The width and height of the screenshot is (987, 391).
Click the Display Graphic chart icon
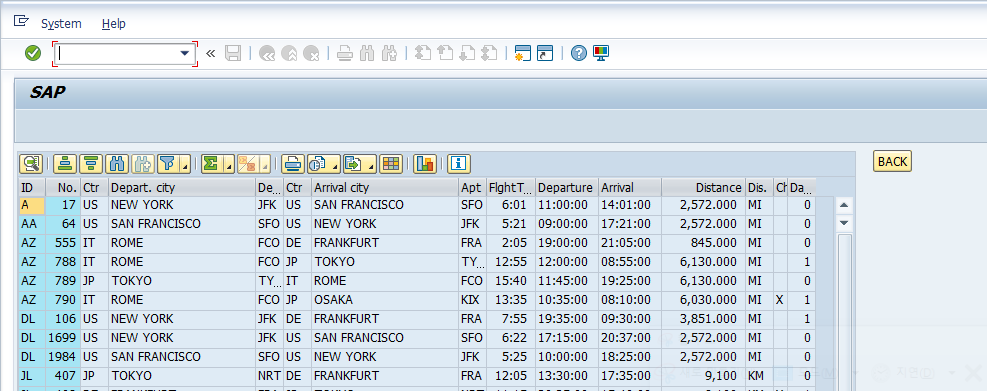coord(425,164)
